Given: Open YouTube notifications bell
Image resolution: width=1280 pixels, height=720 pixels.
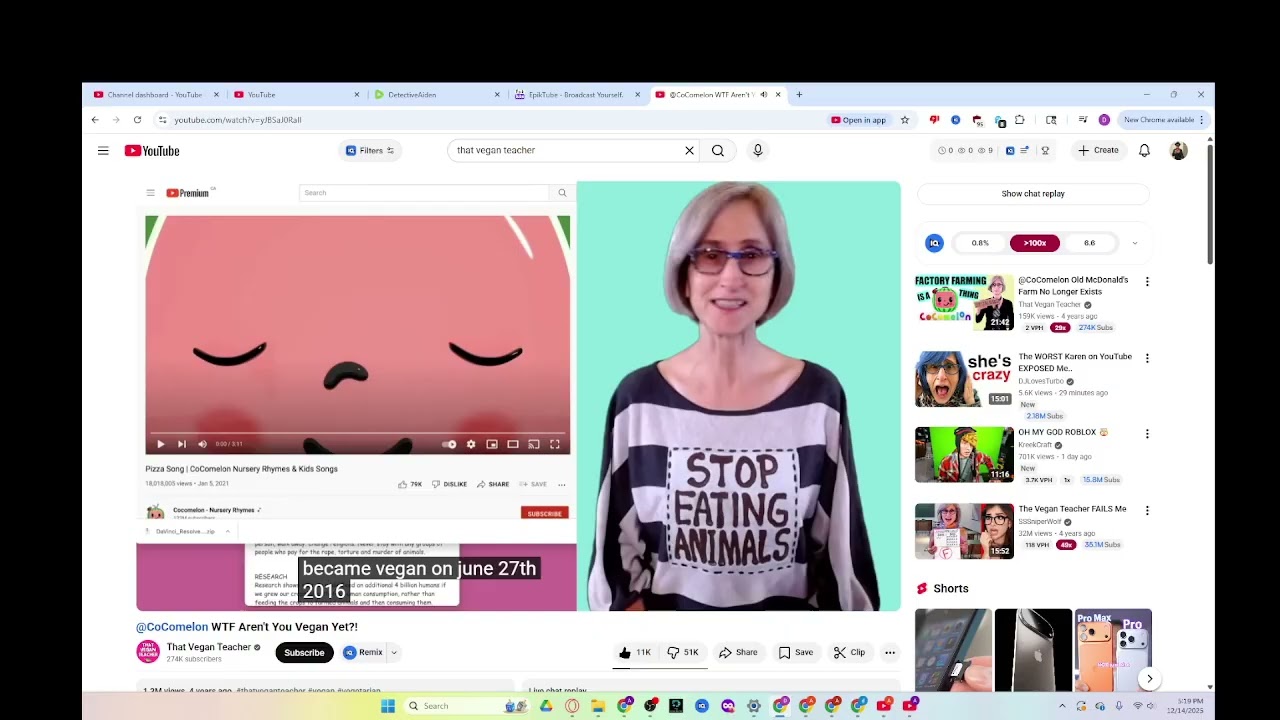Looking at the screenshot, I should (1145, 150).
